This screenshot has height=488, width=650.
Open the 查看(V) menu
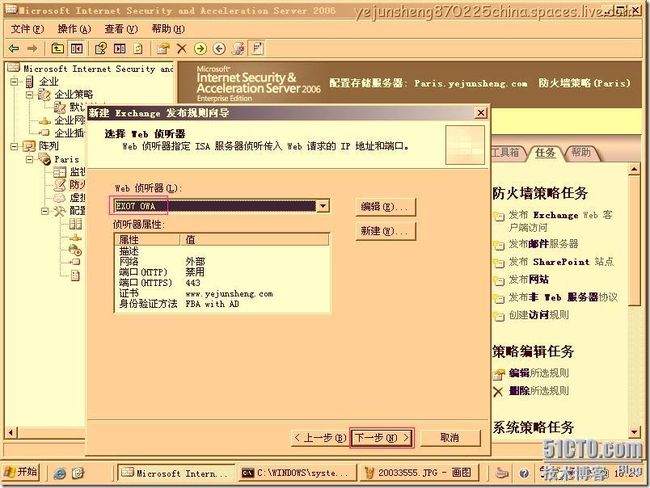(x=121, y=29)
